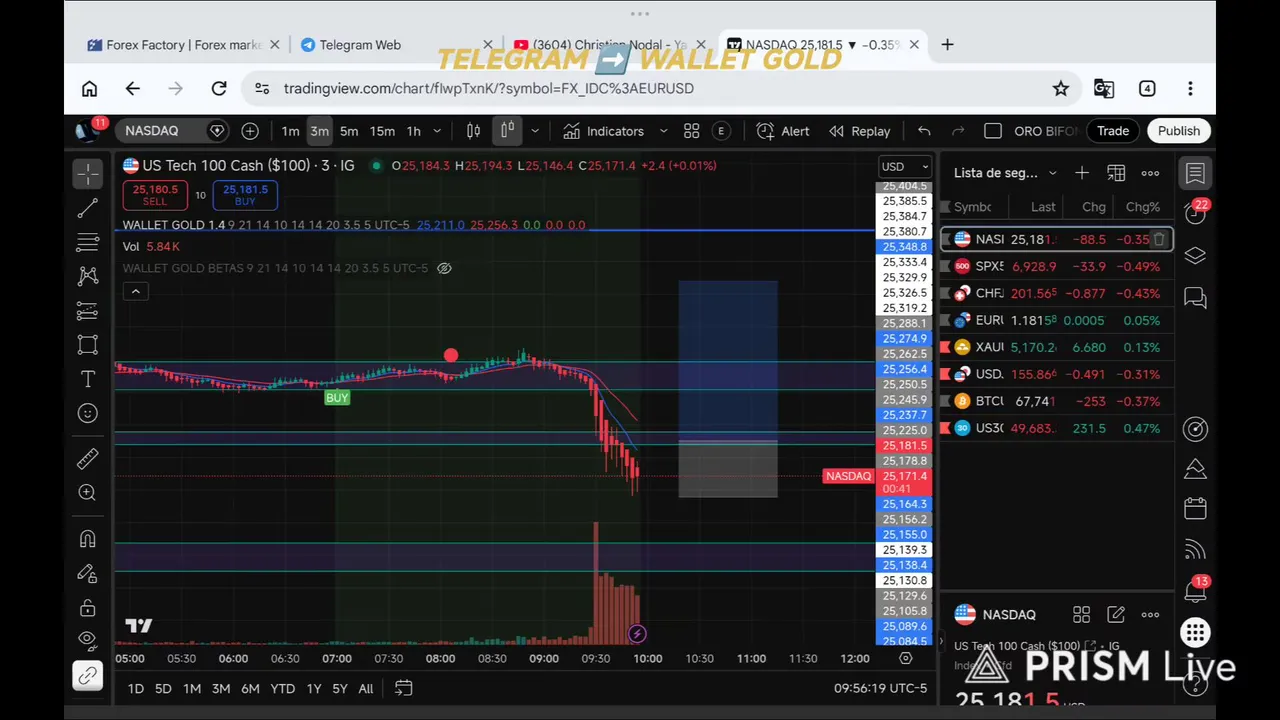Reload the page in browser
Image resolution: width=1280 pixels, height=720 pixels.
tap(219, 88)
